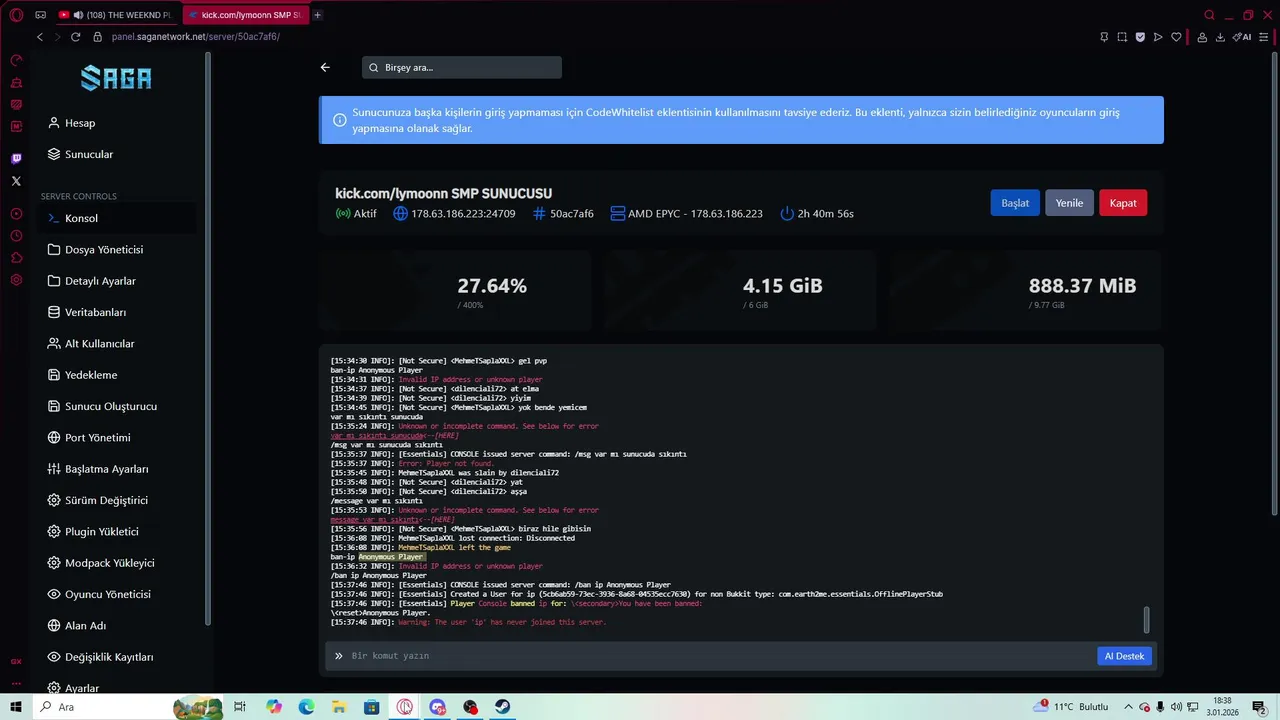This screenshot has height=720, width=1280.
Task: Click the 27.64% CPU usage card
Action: [455, 291]
